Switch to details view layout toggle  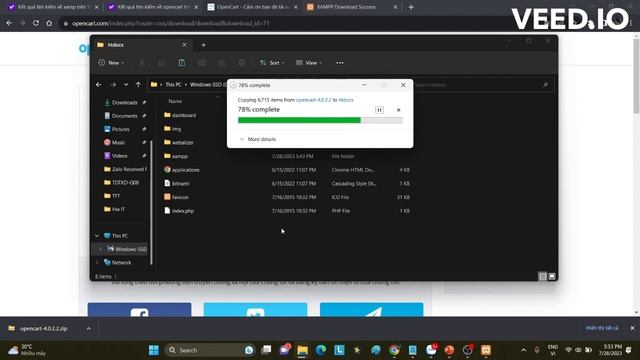(x=542, y=276)
